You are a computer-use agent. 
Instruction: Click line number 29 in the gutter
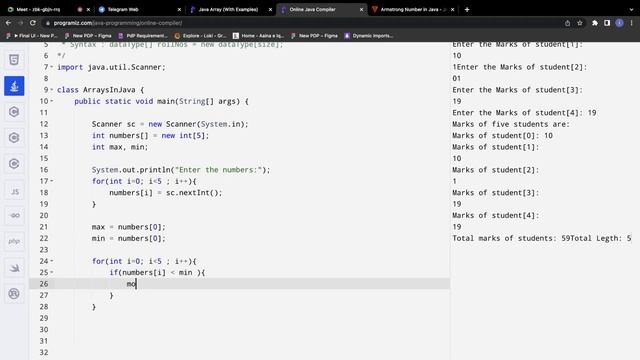pyautogui.click(x=44, y=318)
